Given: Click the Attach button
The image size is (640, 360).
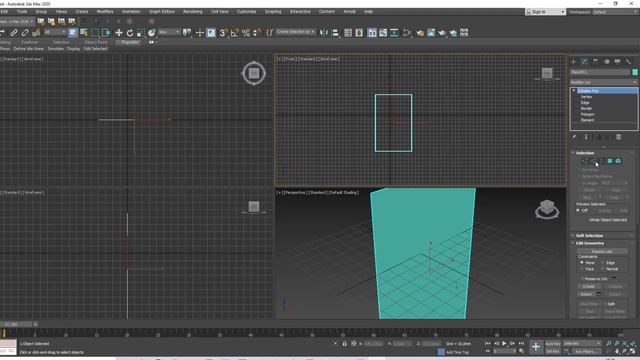Looking at the screenshot, I should click(x=586, y=294).
